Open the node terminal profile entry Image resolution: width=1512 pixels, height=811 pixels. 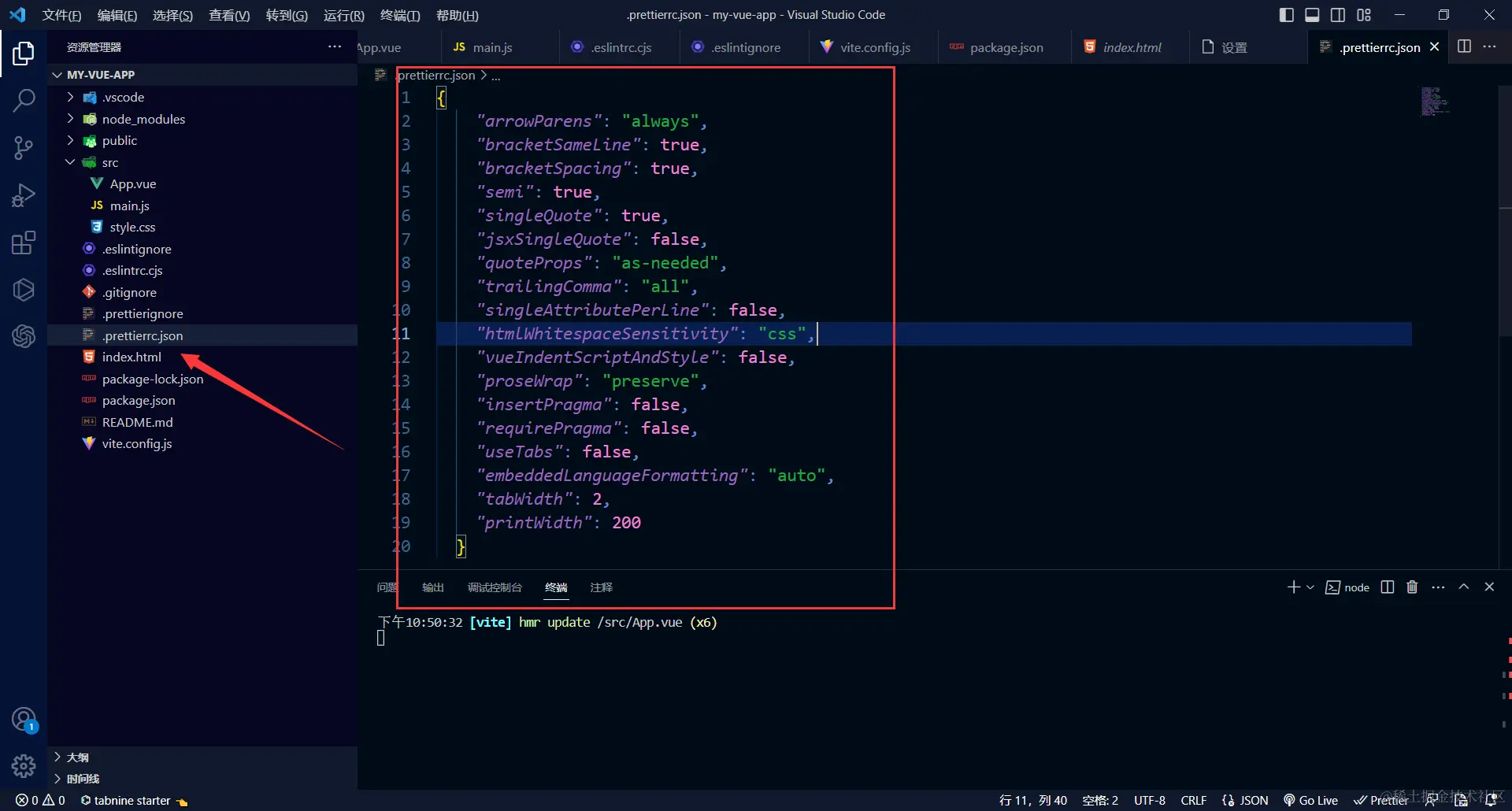click(1347, 587)
